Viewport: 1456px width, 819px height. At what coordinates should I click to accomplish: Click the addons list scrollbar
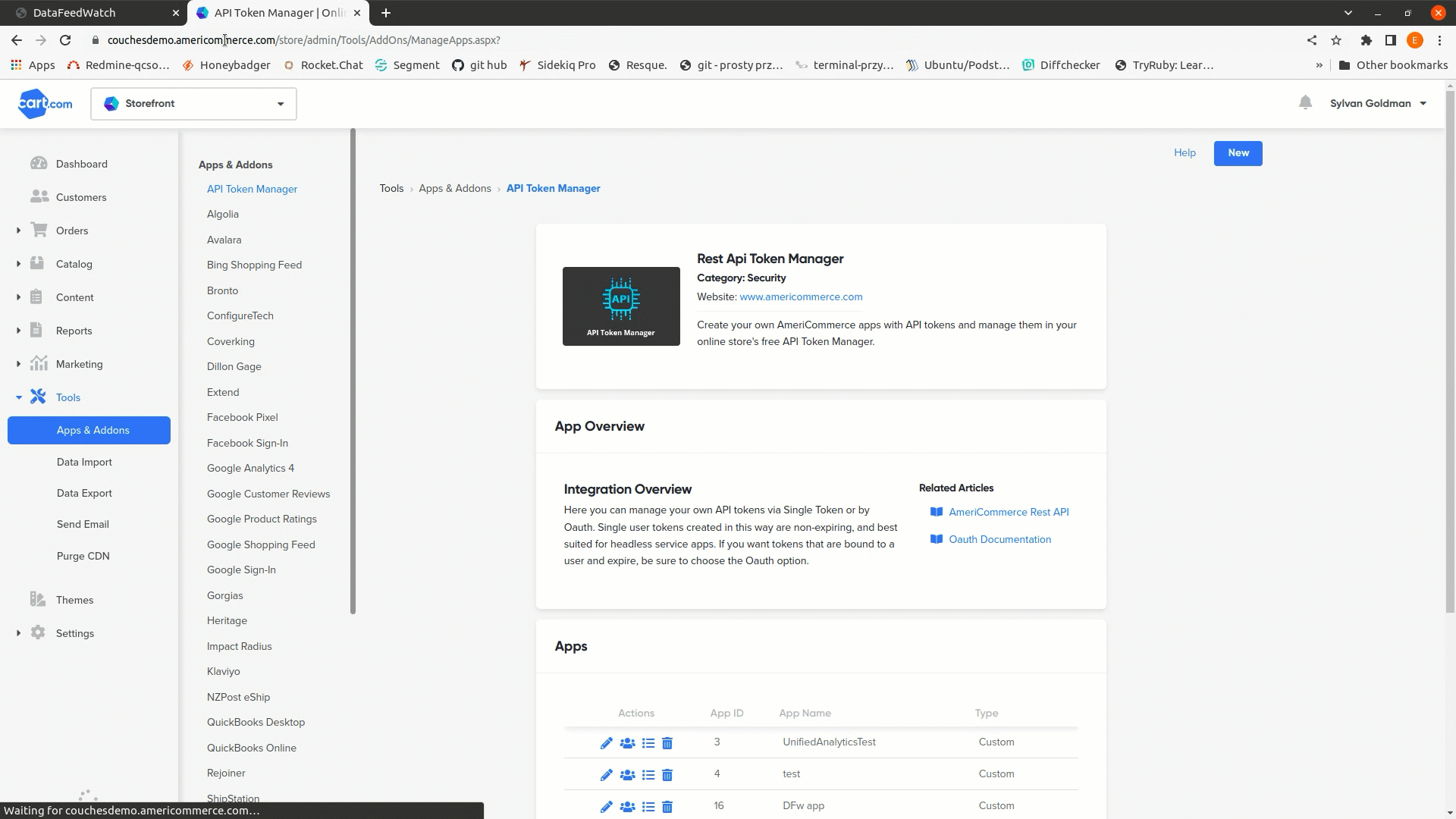(353, 372)
